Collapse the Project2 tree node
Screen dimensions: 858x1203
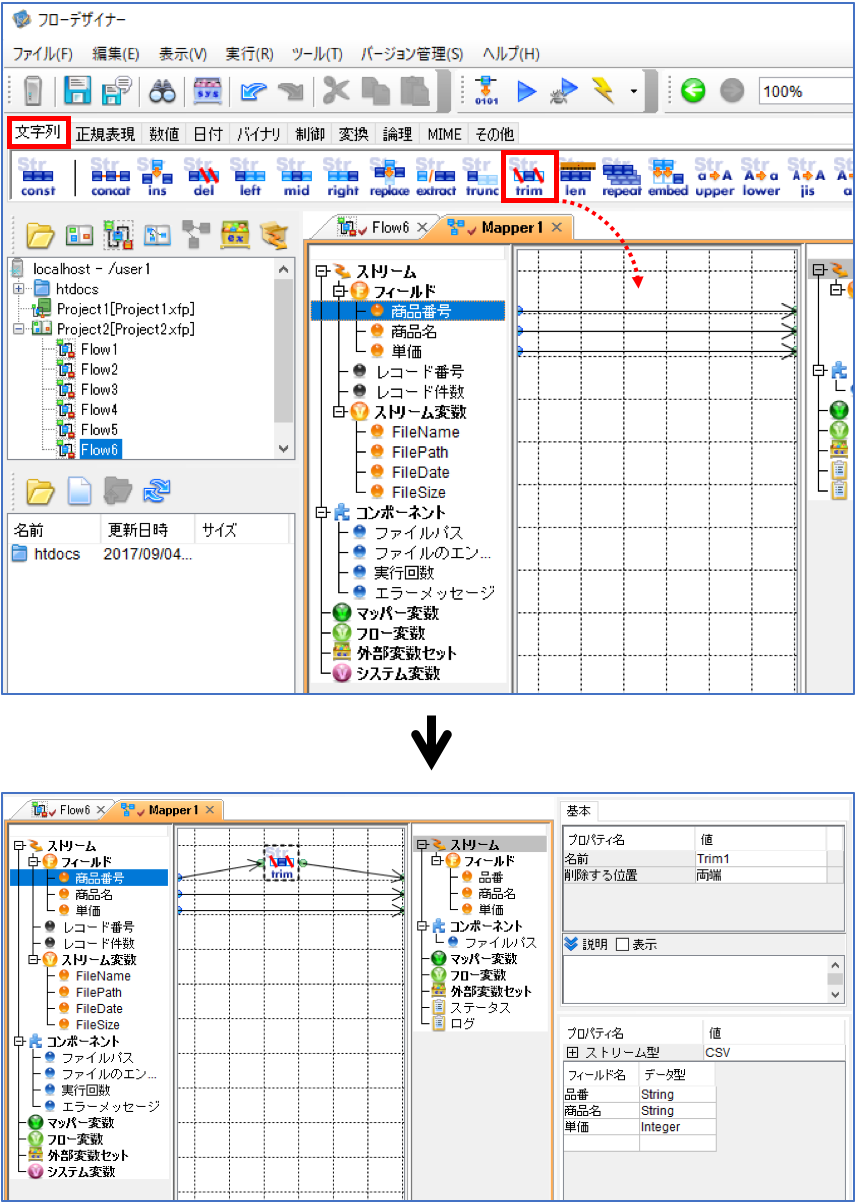point(19,329)
